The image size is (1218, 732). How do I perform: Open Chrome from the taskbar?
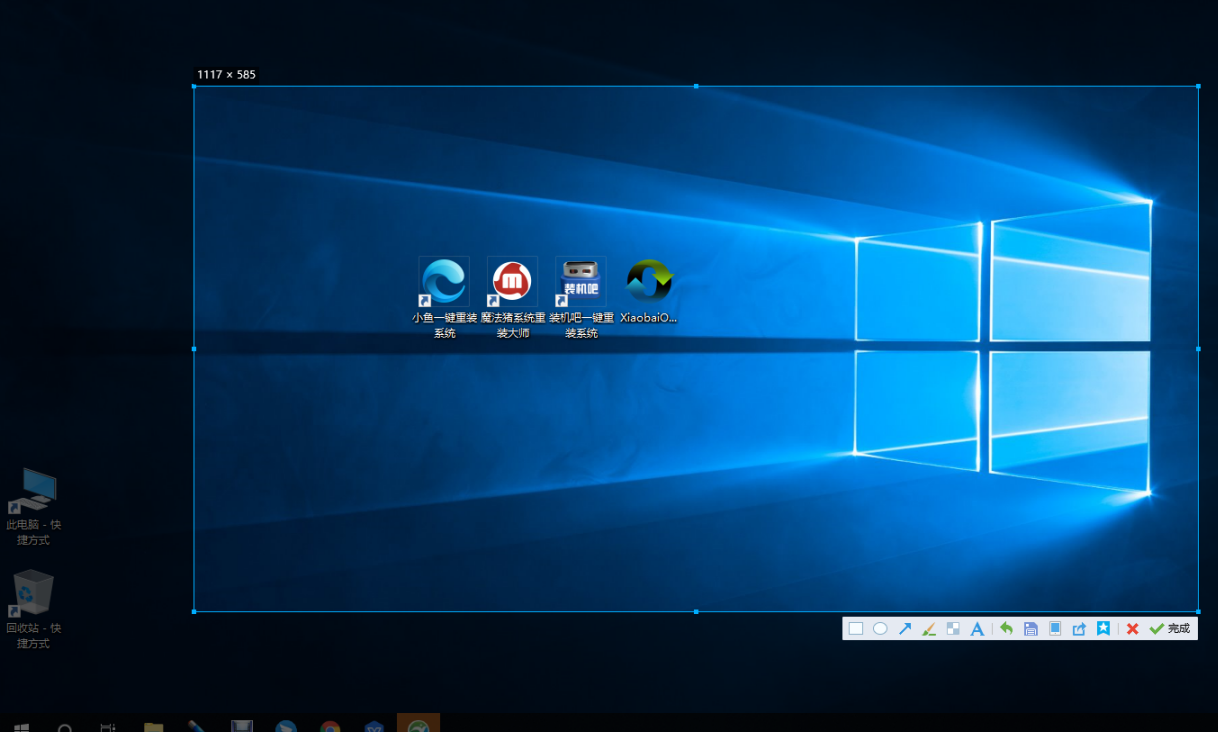[330, 726]
